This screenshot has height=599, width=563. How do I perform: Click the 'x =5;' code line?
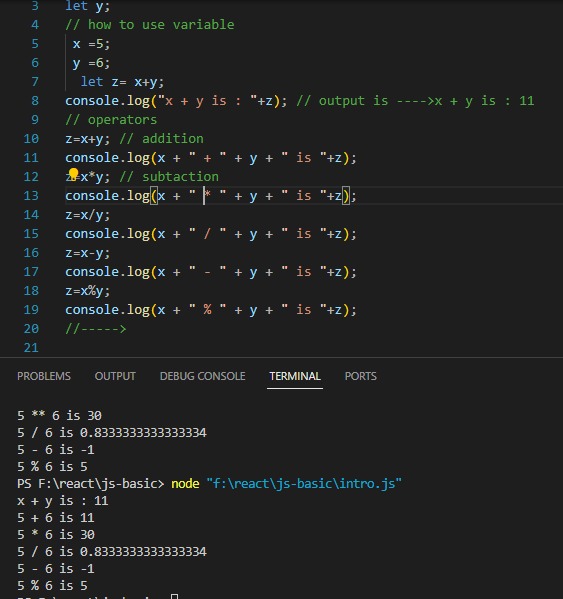[x=91, y=44]
